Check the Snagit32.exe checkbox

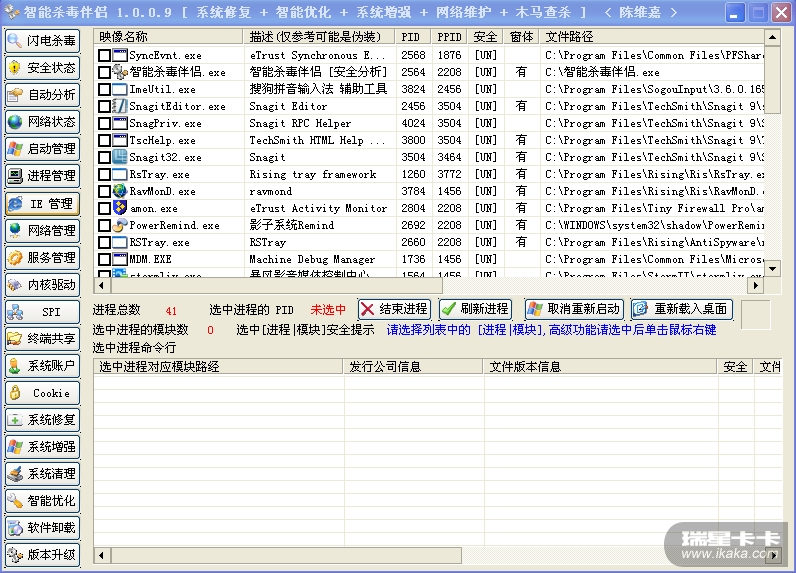(104, 157)
